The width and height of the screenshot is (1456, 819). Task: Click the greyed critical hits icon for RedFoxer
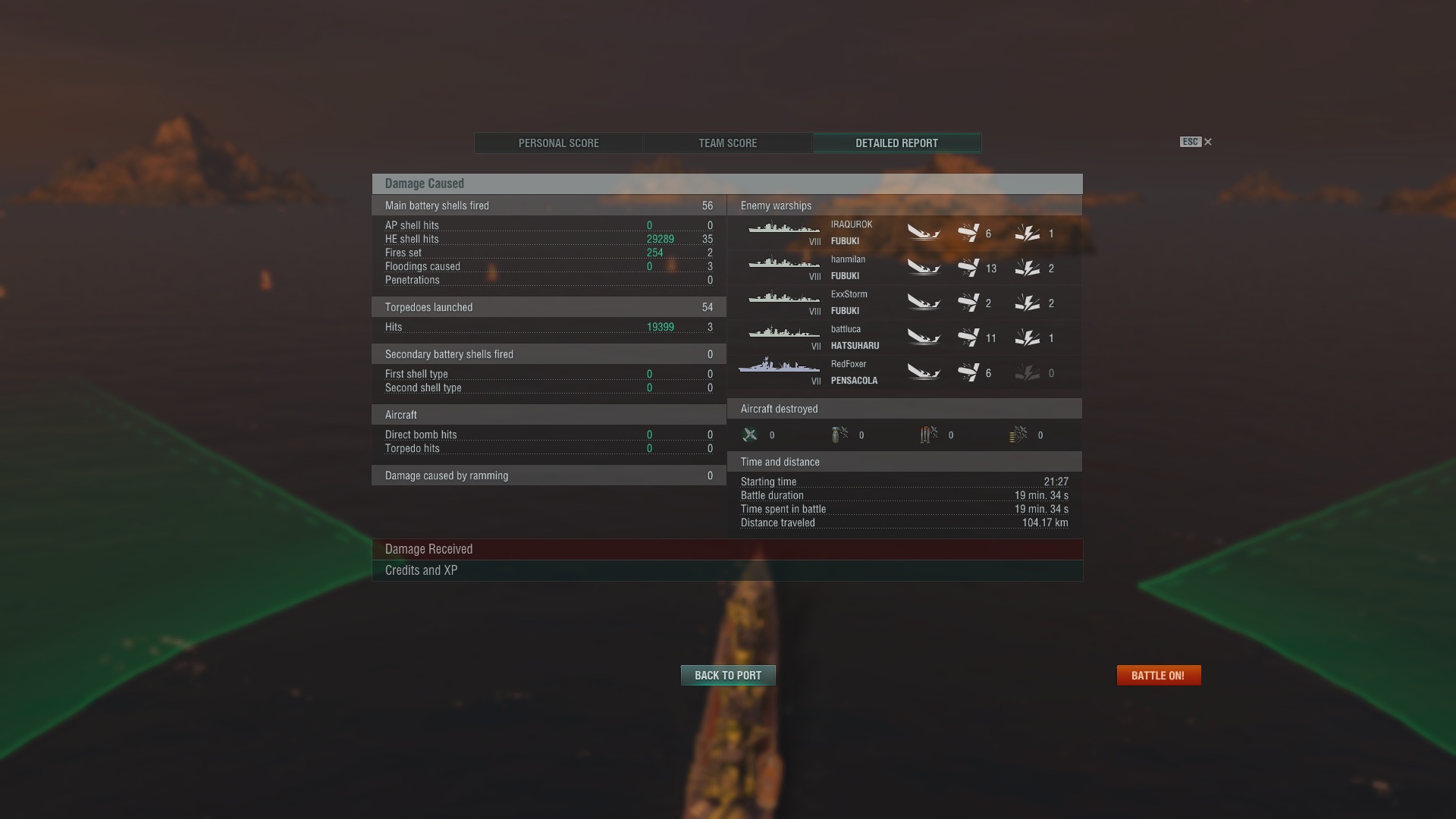(1028, 372)
